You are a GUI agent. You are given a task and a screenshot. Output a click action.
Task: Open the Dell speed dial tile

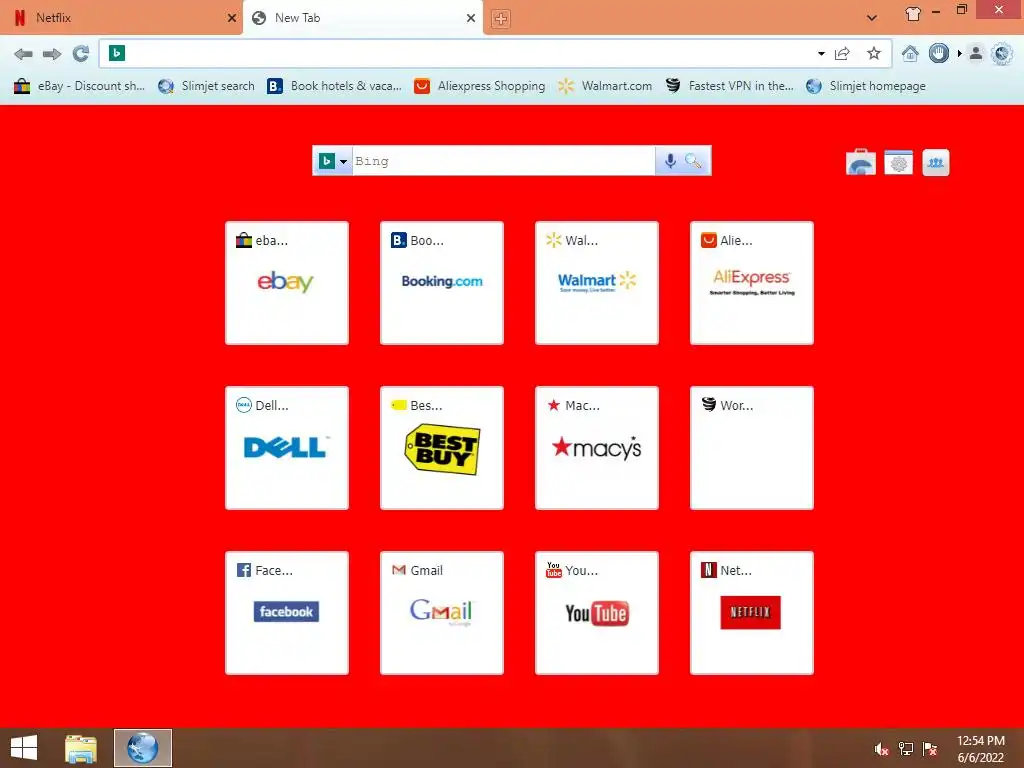click(287, 448)
